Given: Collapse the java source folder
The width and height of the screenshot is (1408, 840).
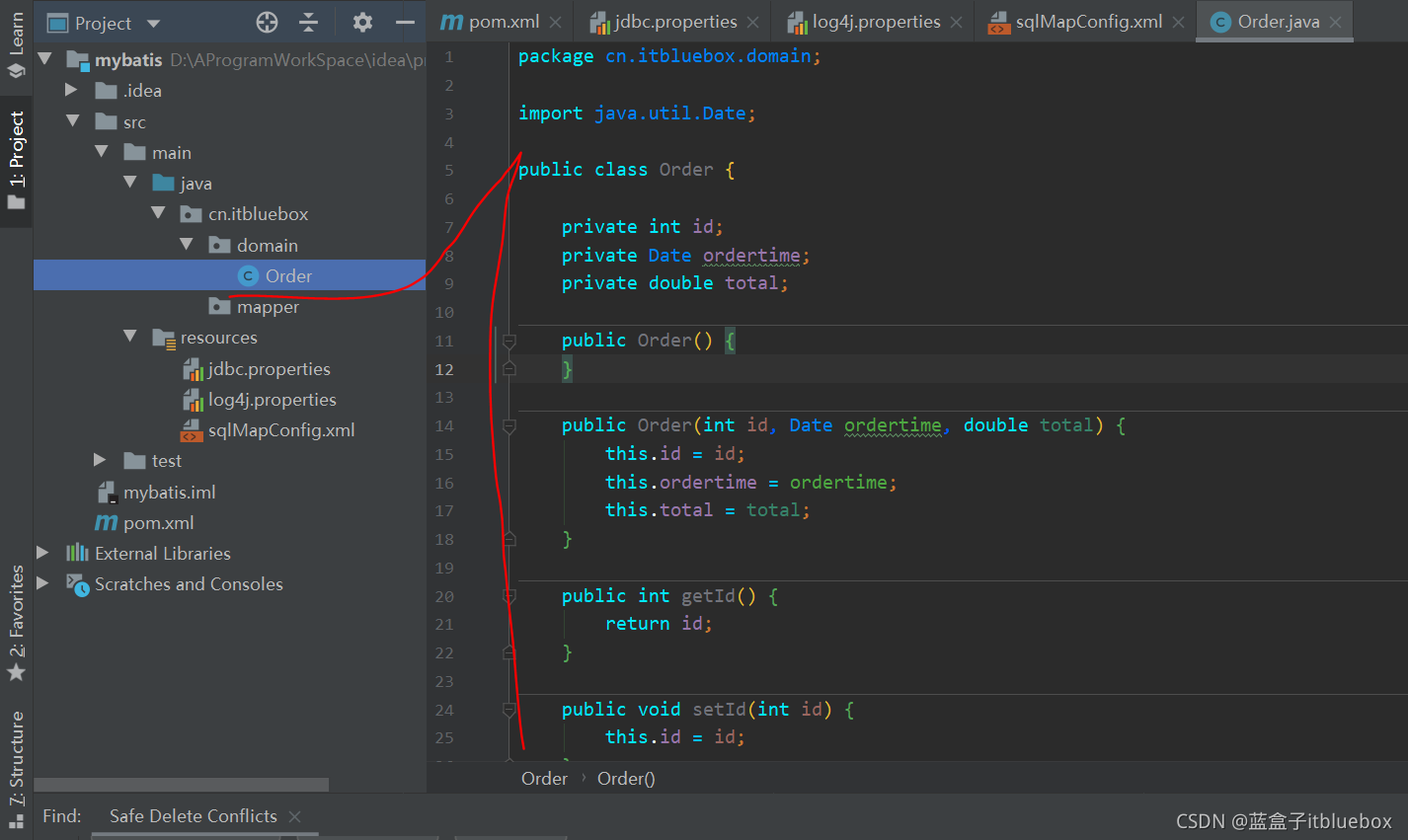Looking at the screenshot, I should click(130, 183).
